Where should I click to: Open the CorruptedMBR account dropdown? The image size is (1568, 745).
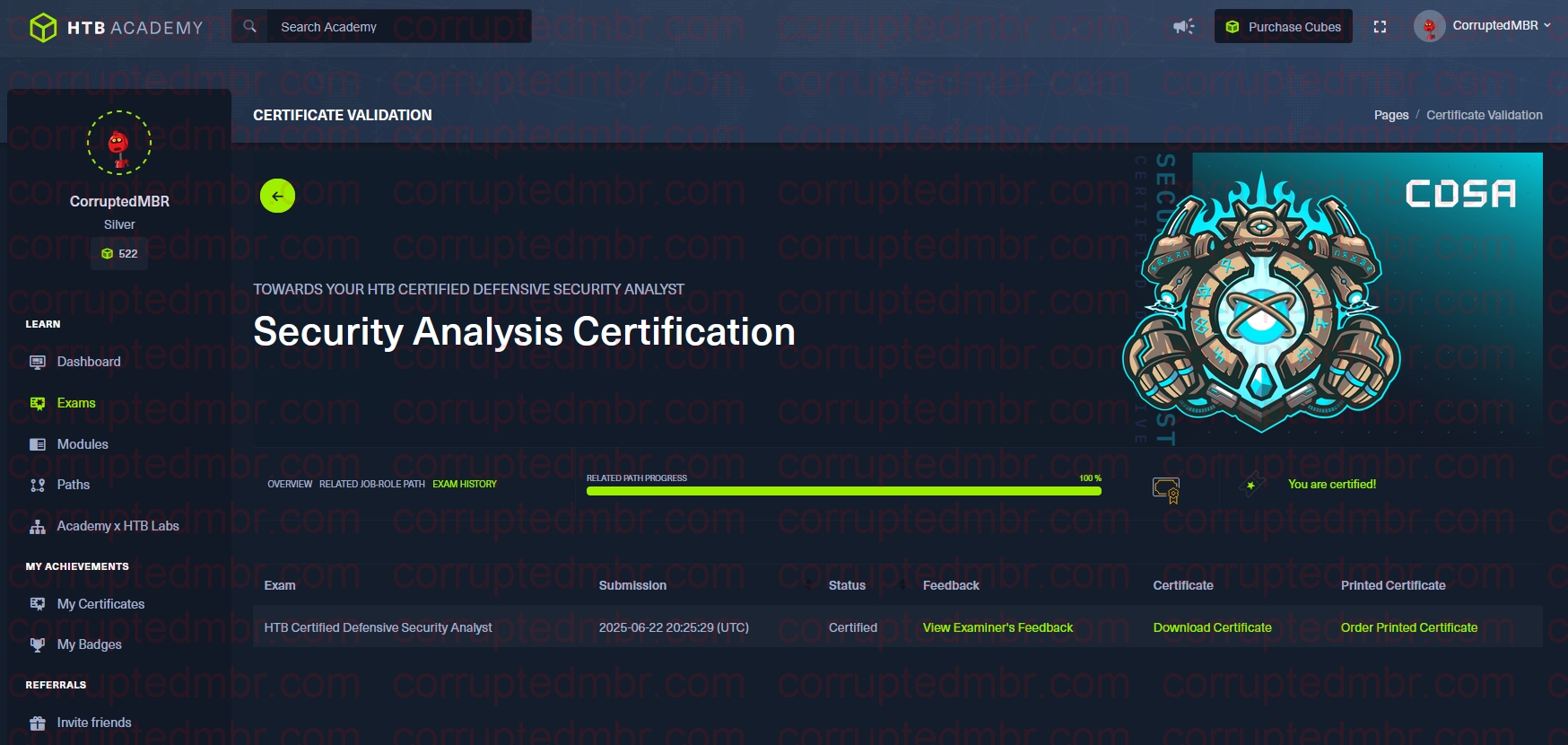click(1501, 26)
